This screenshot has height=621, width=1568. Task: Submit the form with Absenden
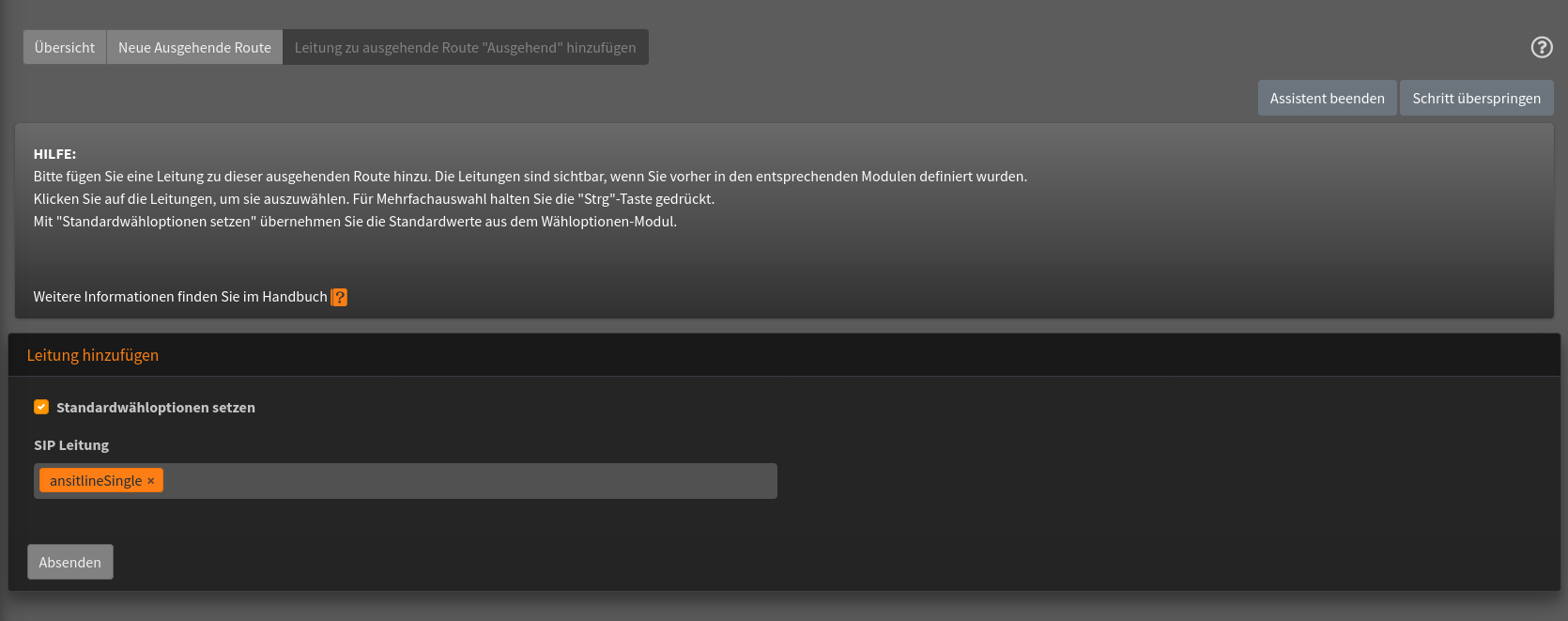coord(70,562)
